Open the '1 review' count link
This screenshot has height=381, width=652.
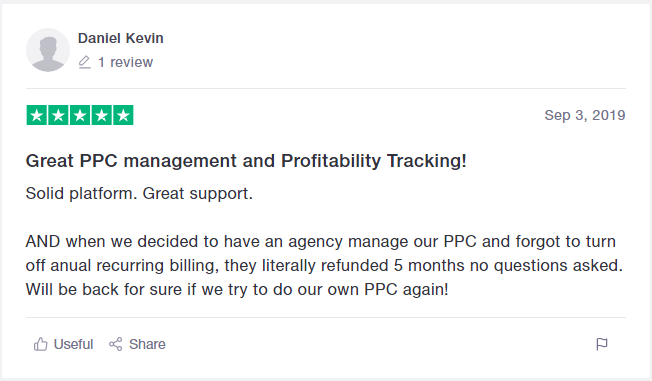click(x=125, y=62)
